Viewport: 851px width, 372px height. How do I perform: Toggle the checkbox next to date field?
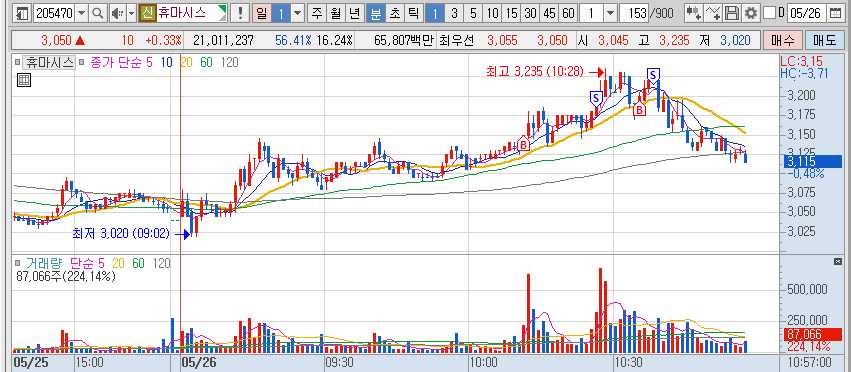pos(769,13)
